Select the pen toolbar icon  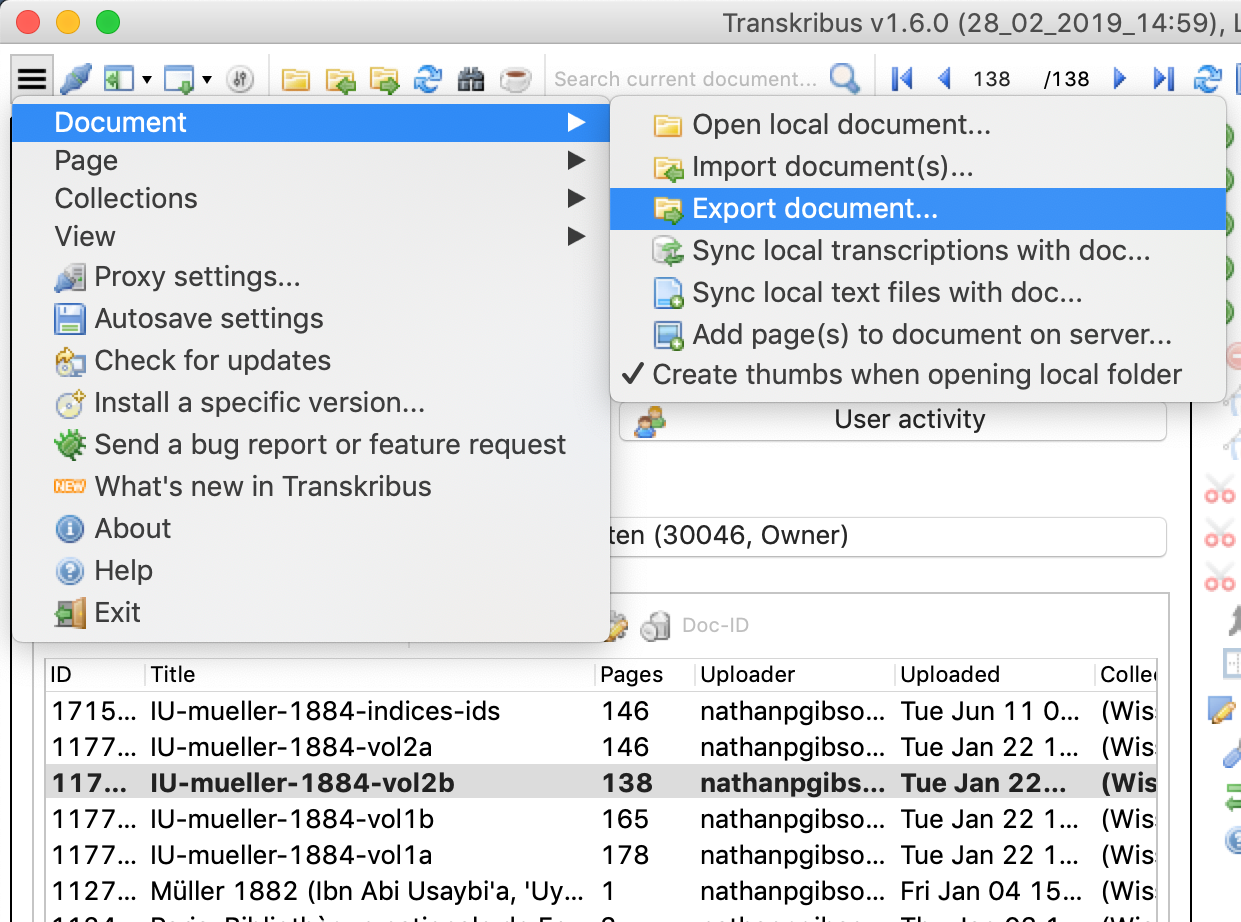[x=76, y=77]
